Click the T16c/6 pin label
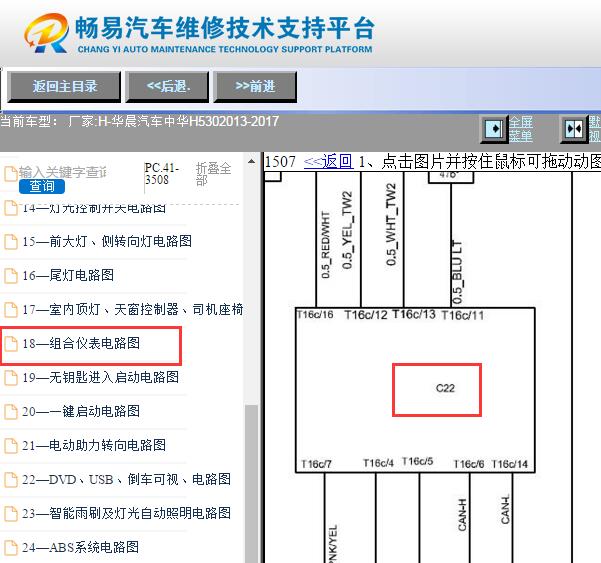 469,464
